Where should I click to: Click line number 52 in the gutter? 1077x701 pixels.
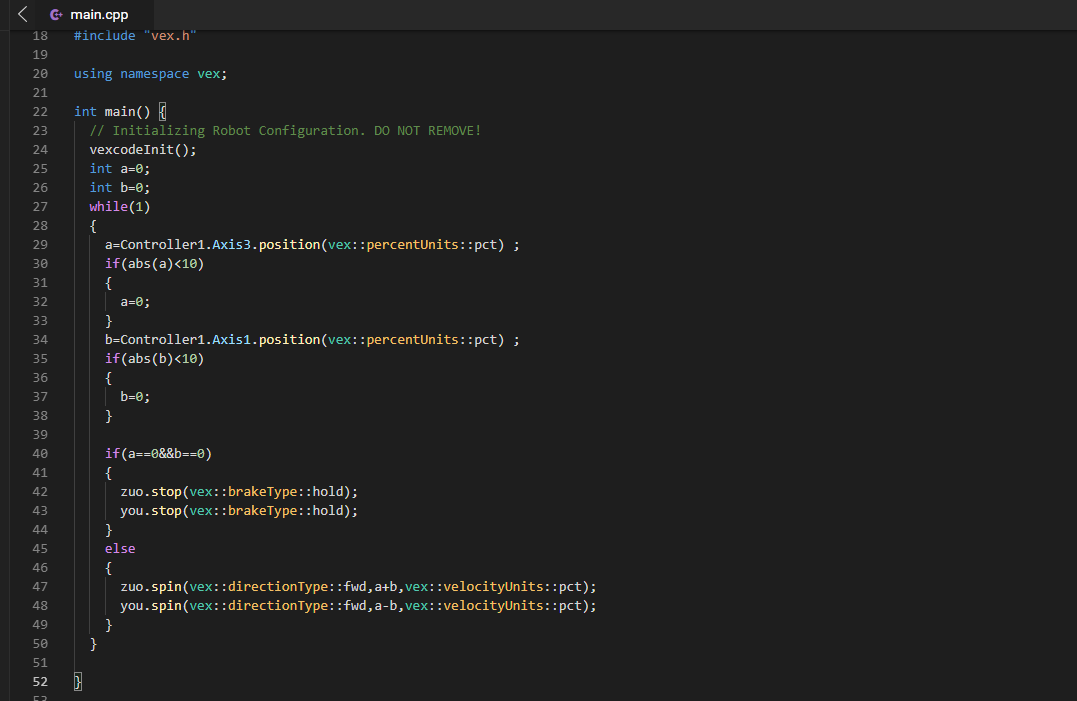[x=40, y=681]
